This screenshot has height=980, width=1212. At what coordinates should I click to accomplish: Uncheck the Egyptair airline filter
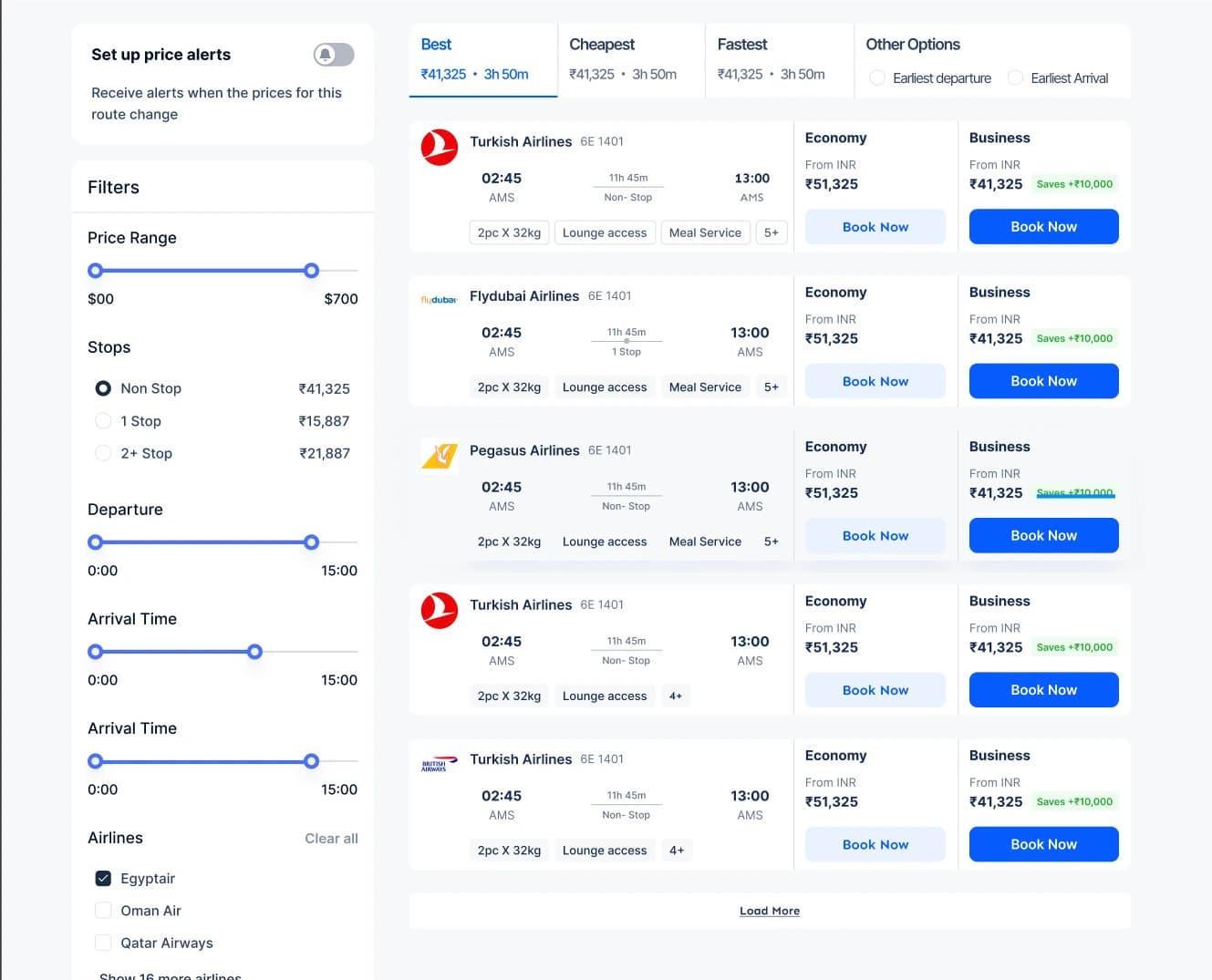(x=103, y=878)
